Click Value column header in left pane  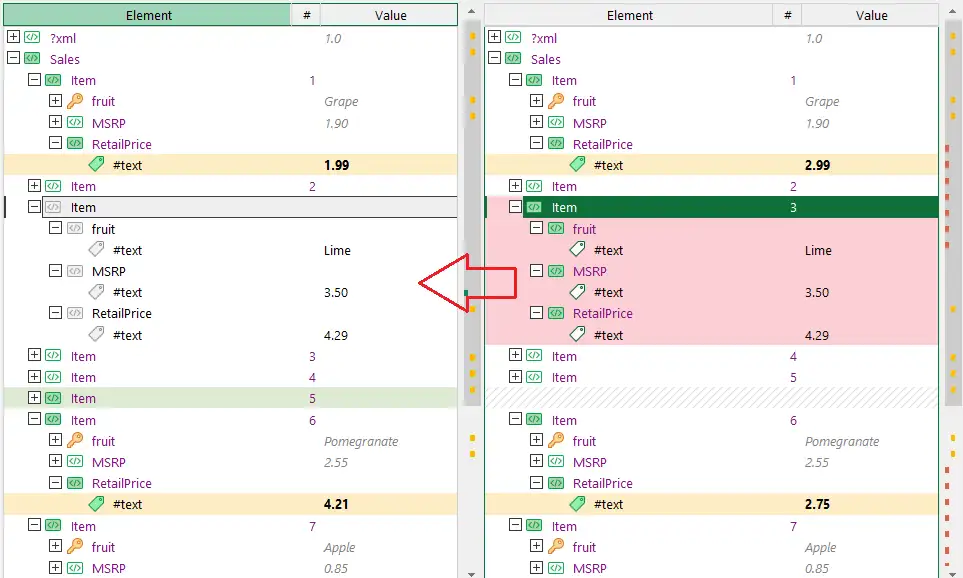391,15
